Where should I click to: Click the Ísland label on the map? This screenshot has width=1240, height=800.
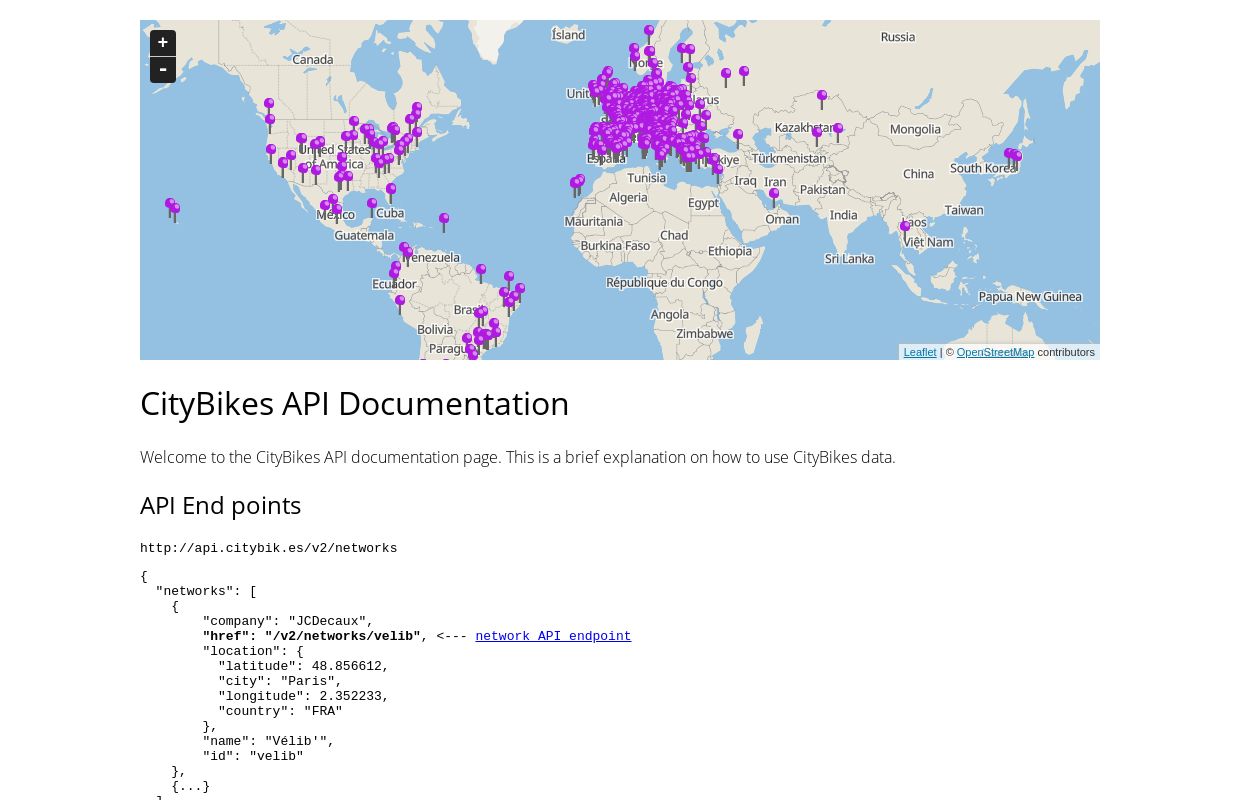point(568,34)
